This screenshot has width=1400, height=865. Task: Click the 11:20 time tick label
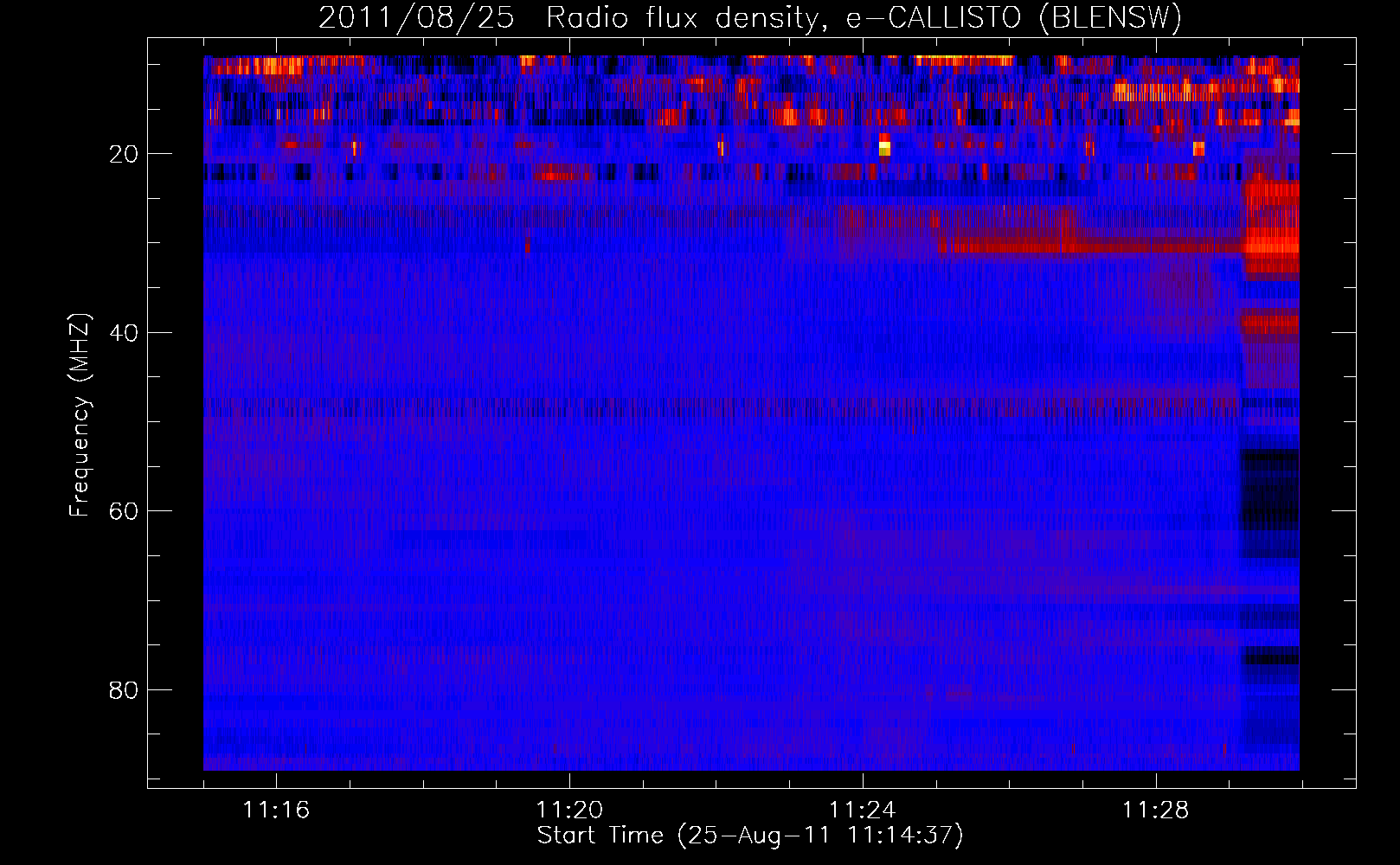pos(569,810)
